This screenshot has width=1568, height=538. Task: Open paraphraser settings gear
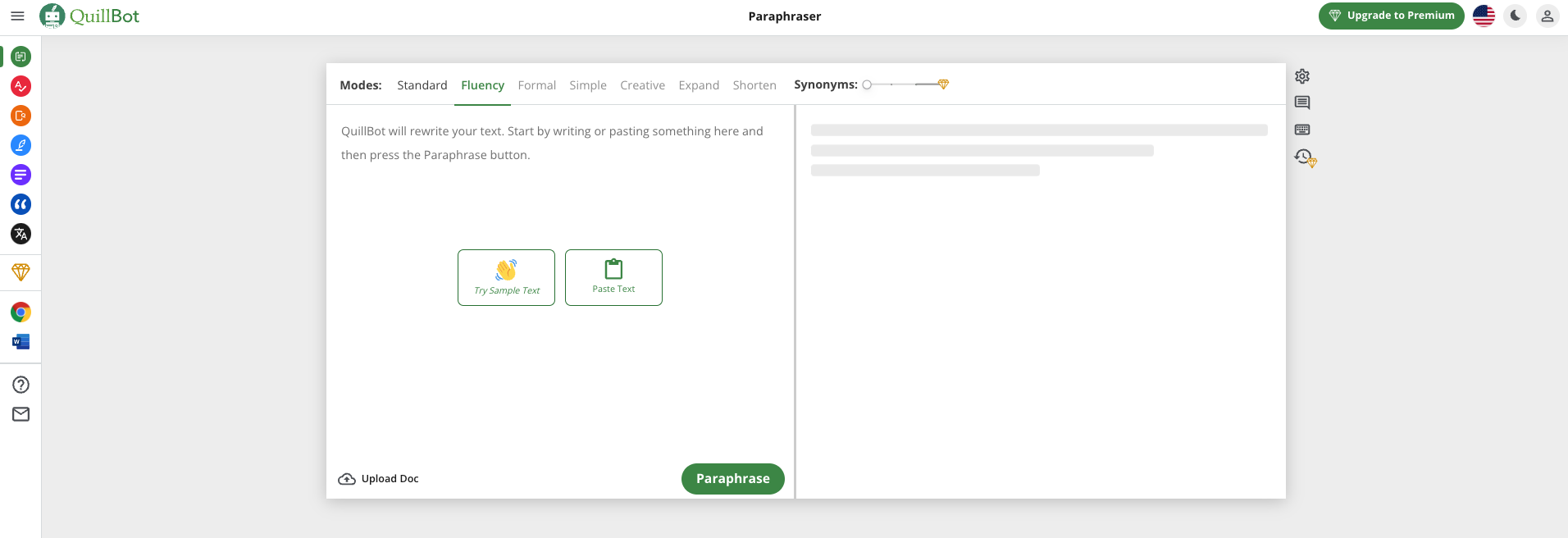(1302, 76)
